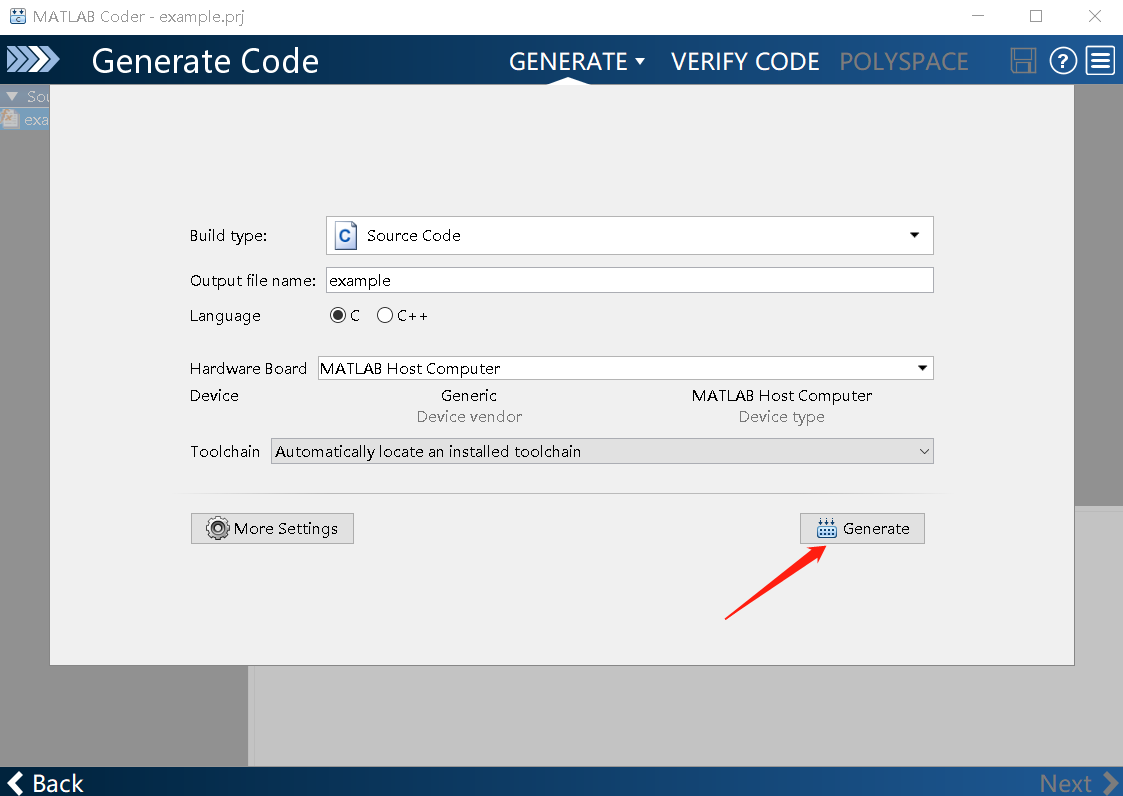Screen dimensions: 1123x796
Task: Expand the Toolchain combo box
Action: [602, 451]
